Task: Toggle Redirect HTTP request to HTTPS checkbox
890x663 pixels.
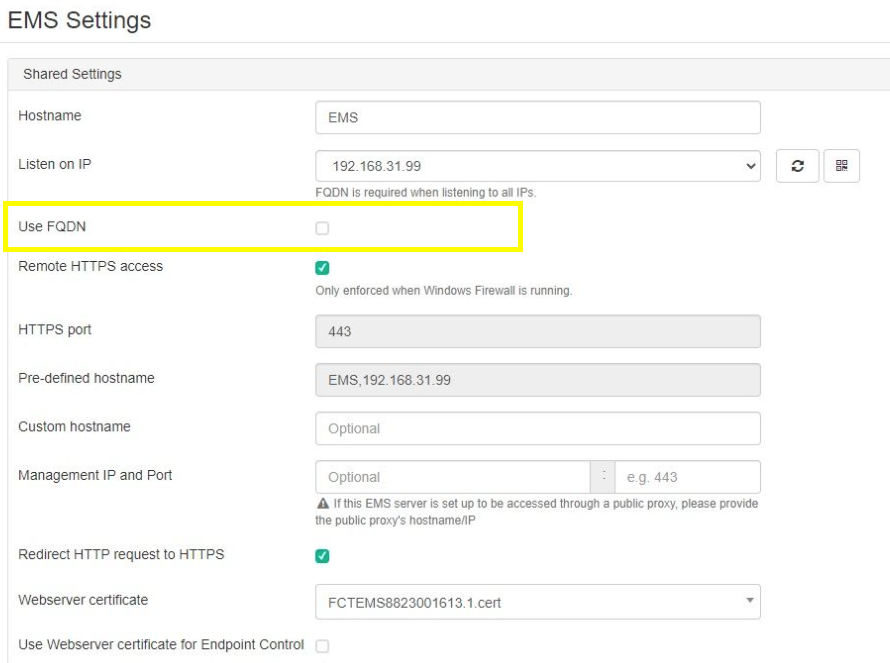Action: click(x=322, y=556)
